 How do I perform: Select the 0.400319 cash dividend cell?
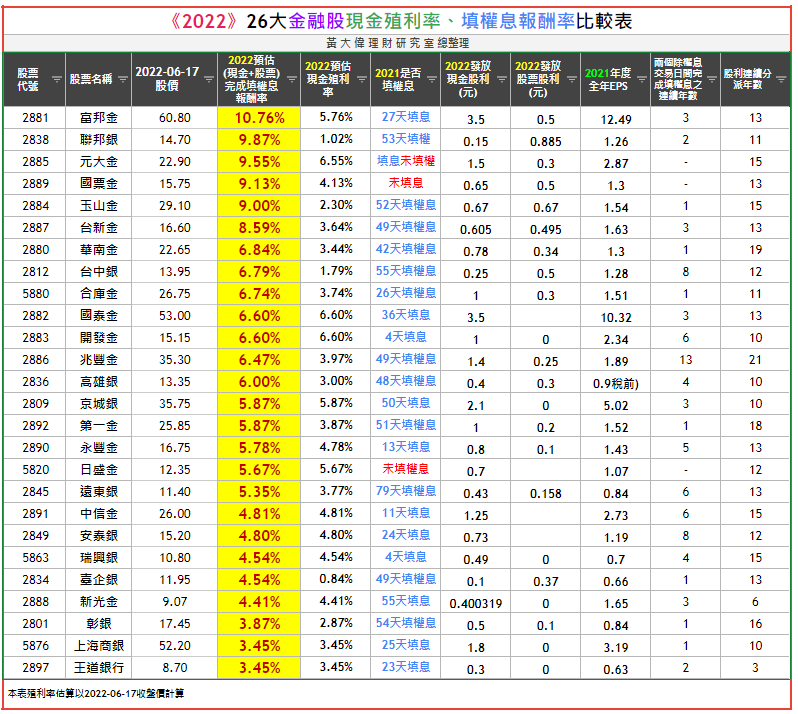(x=475, y=604)
